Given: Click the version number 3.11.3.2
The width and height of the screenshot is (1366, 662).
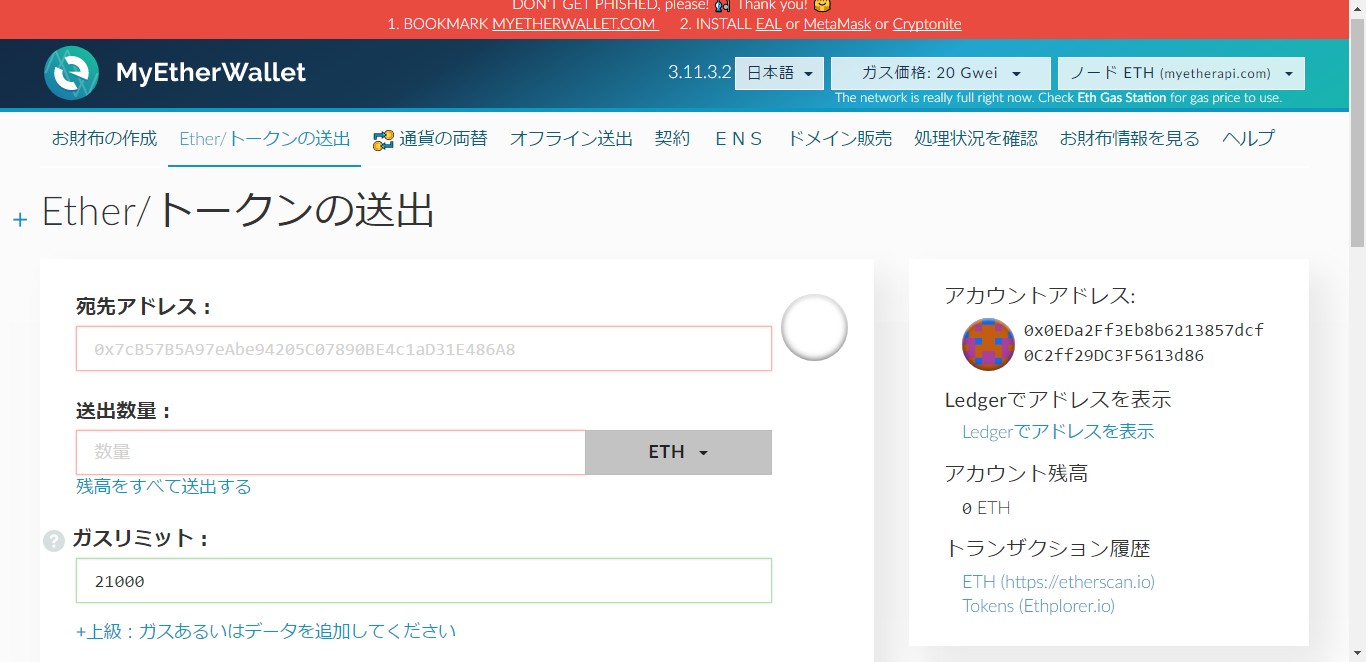Looking at the screenshot, I should (x=700, y=73).
